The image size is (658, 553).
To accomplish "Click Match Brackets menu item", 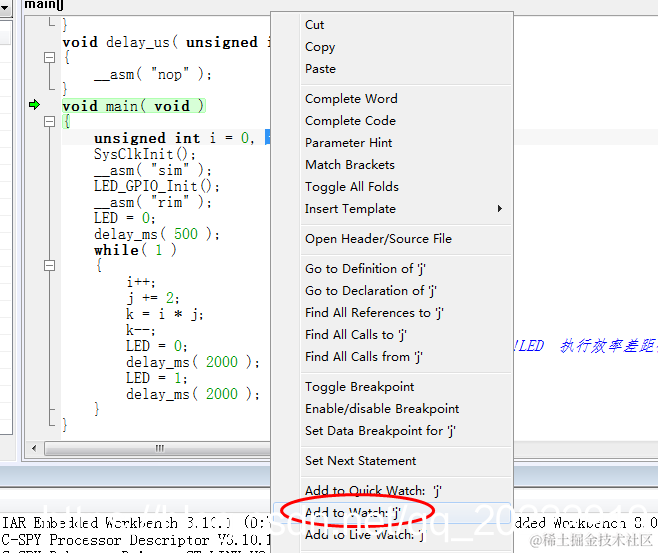I will (350, 164).
